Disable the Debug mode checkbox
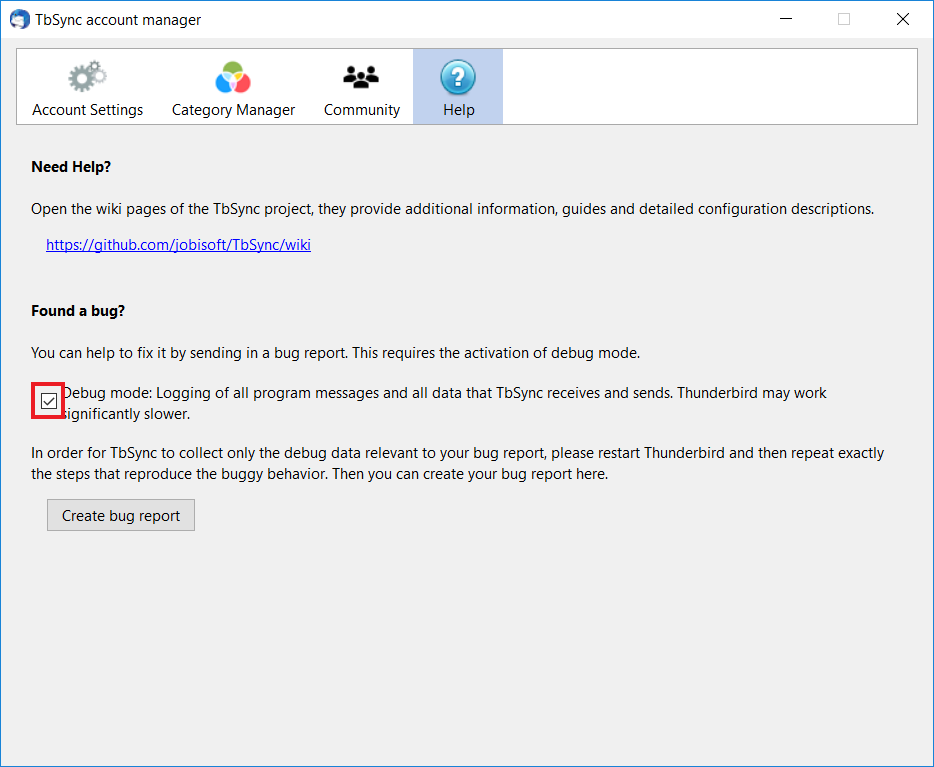 point(49,401)
